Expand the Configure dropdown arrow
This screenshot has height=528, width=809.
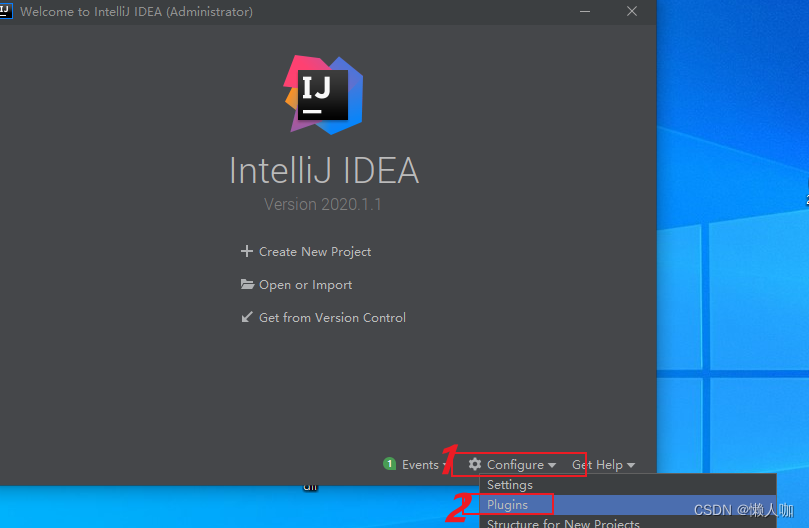[552, 465]
